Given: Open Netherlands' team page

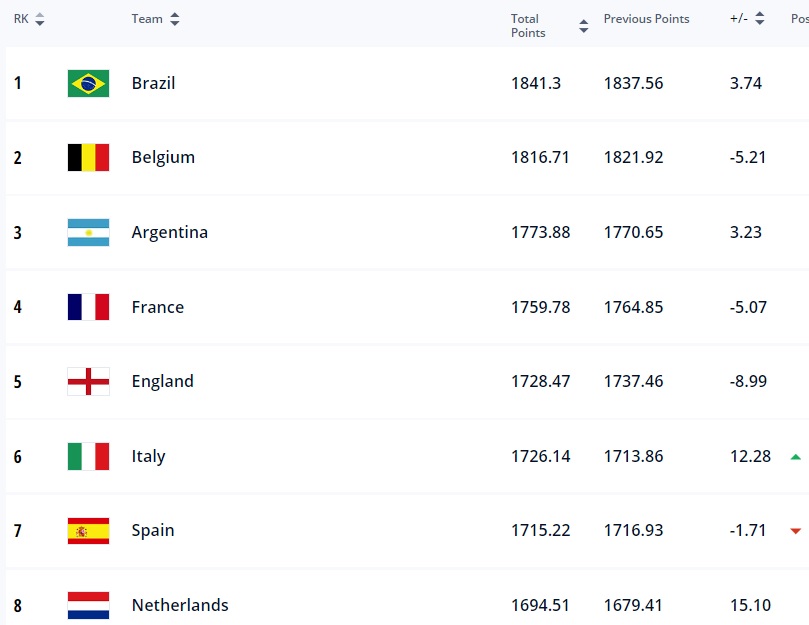Looking at the screenshot, I should click(x=179, y=605).
